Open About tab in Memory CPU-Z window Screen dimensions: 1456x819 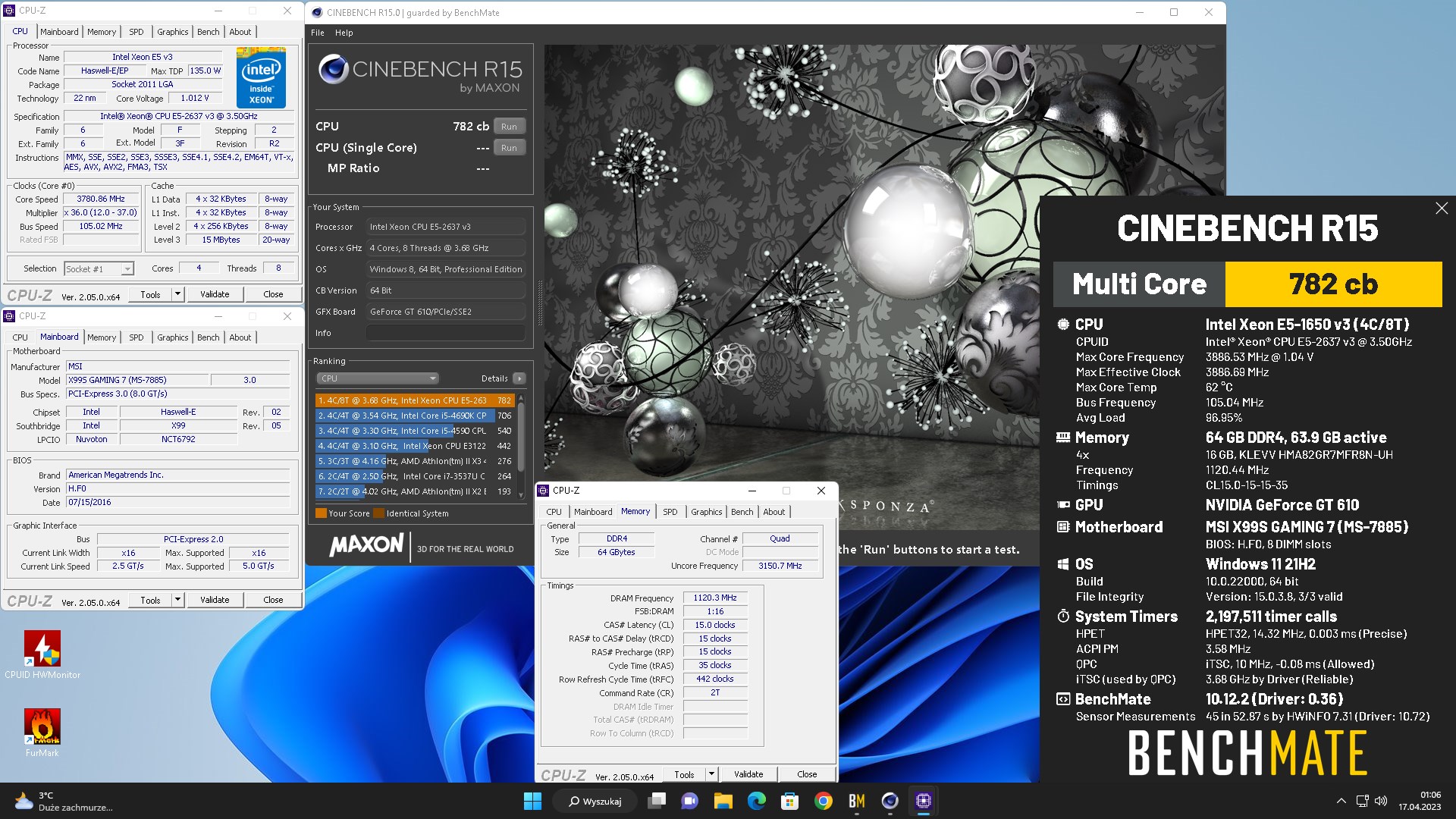774,512
